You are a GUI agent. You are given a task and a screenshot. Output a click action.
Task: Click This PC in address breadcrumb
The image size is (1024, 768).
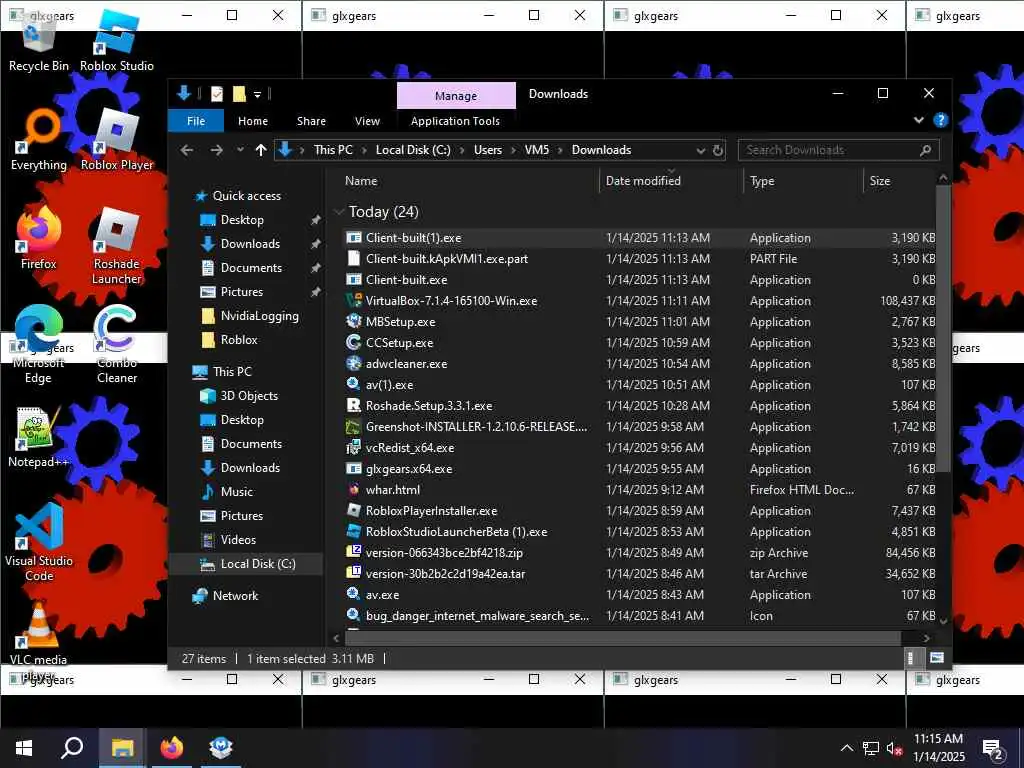[333, 150]
